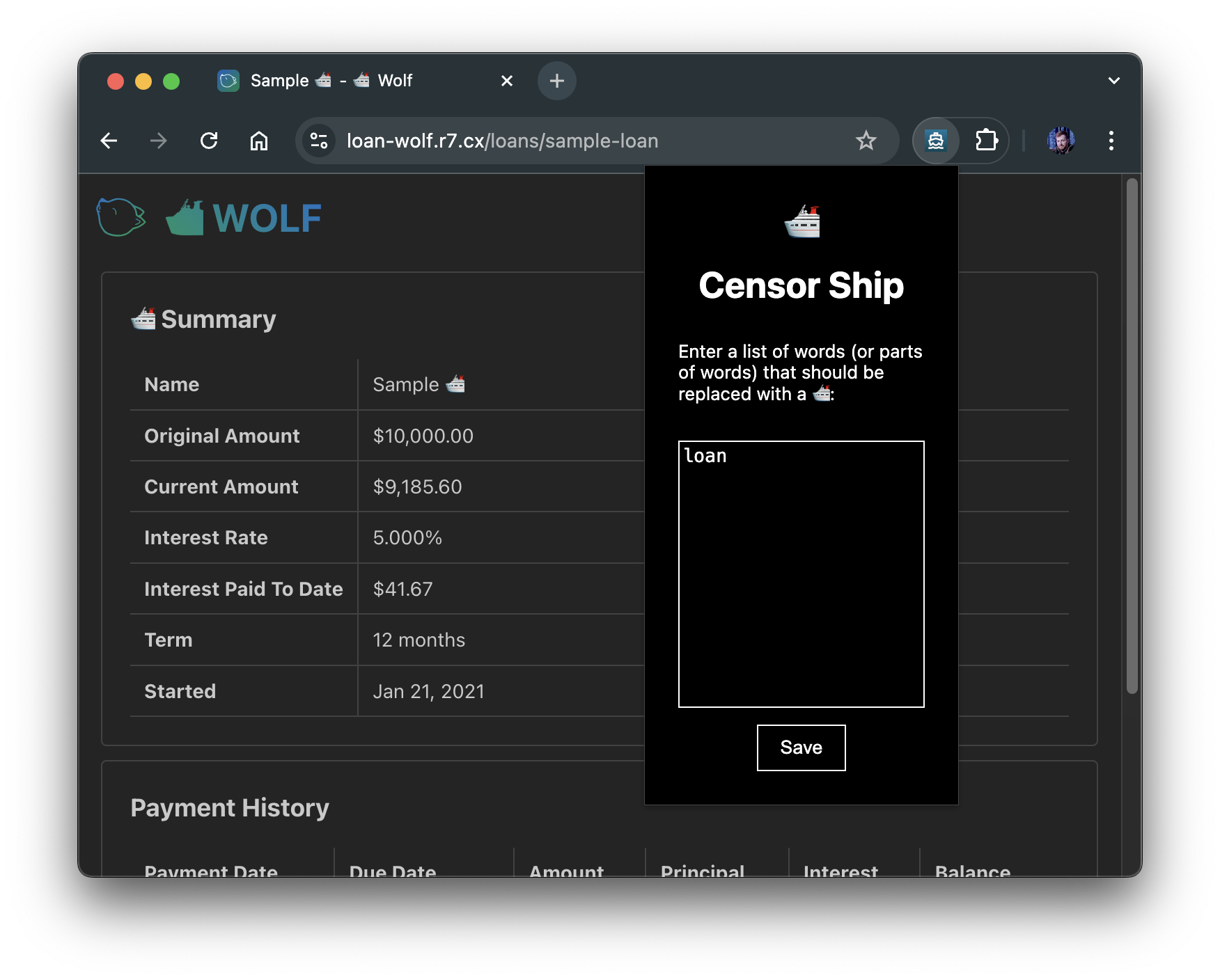This screenshot has height=980, width=1220.
Task: Click the fish logo in the Wolf header
Action: point(120,217)
